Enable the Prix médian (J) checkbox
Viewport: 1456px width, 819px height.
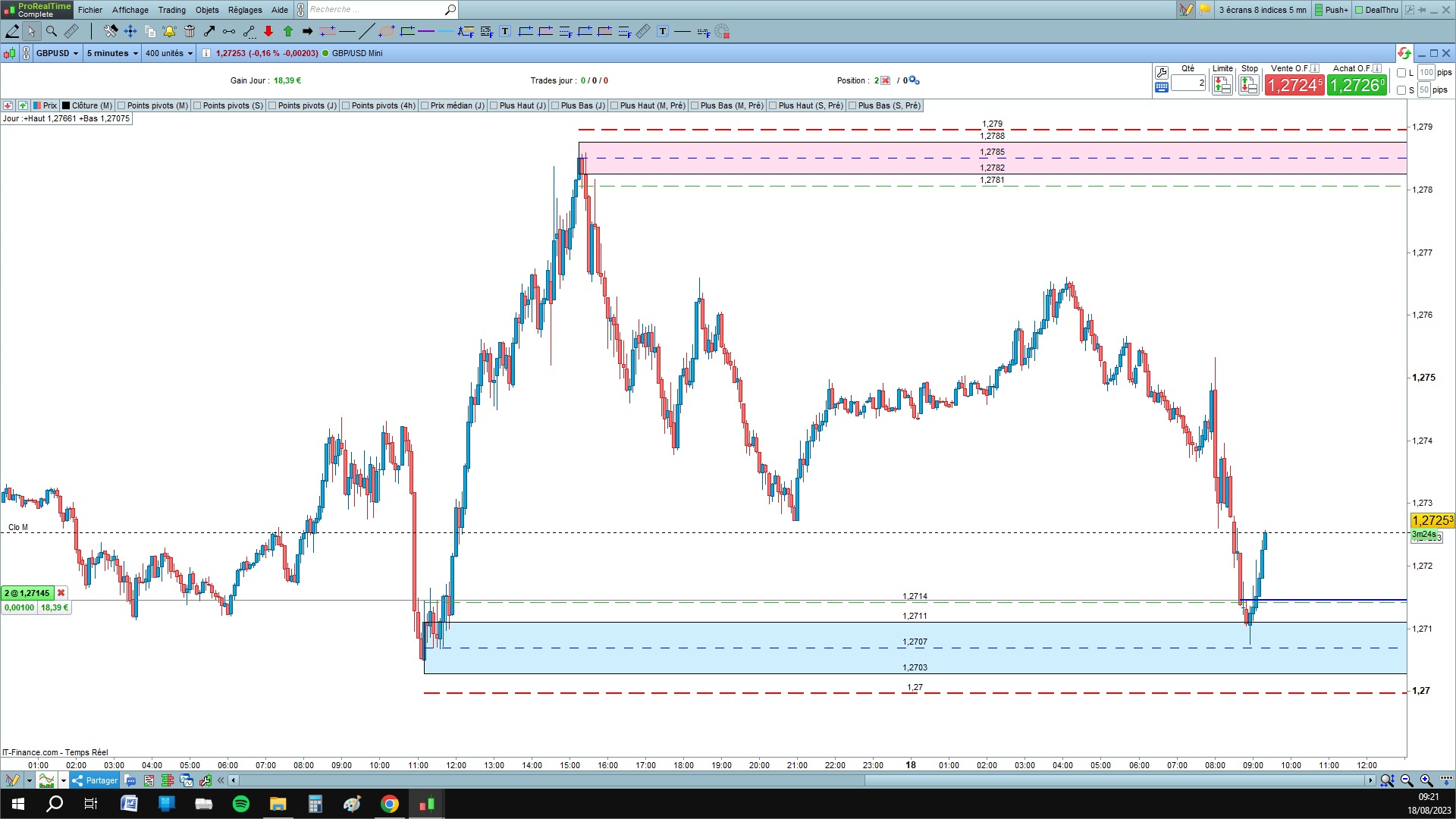[425, 105]
